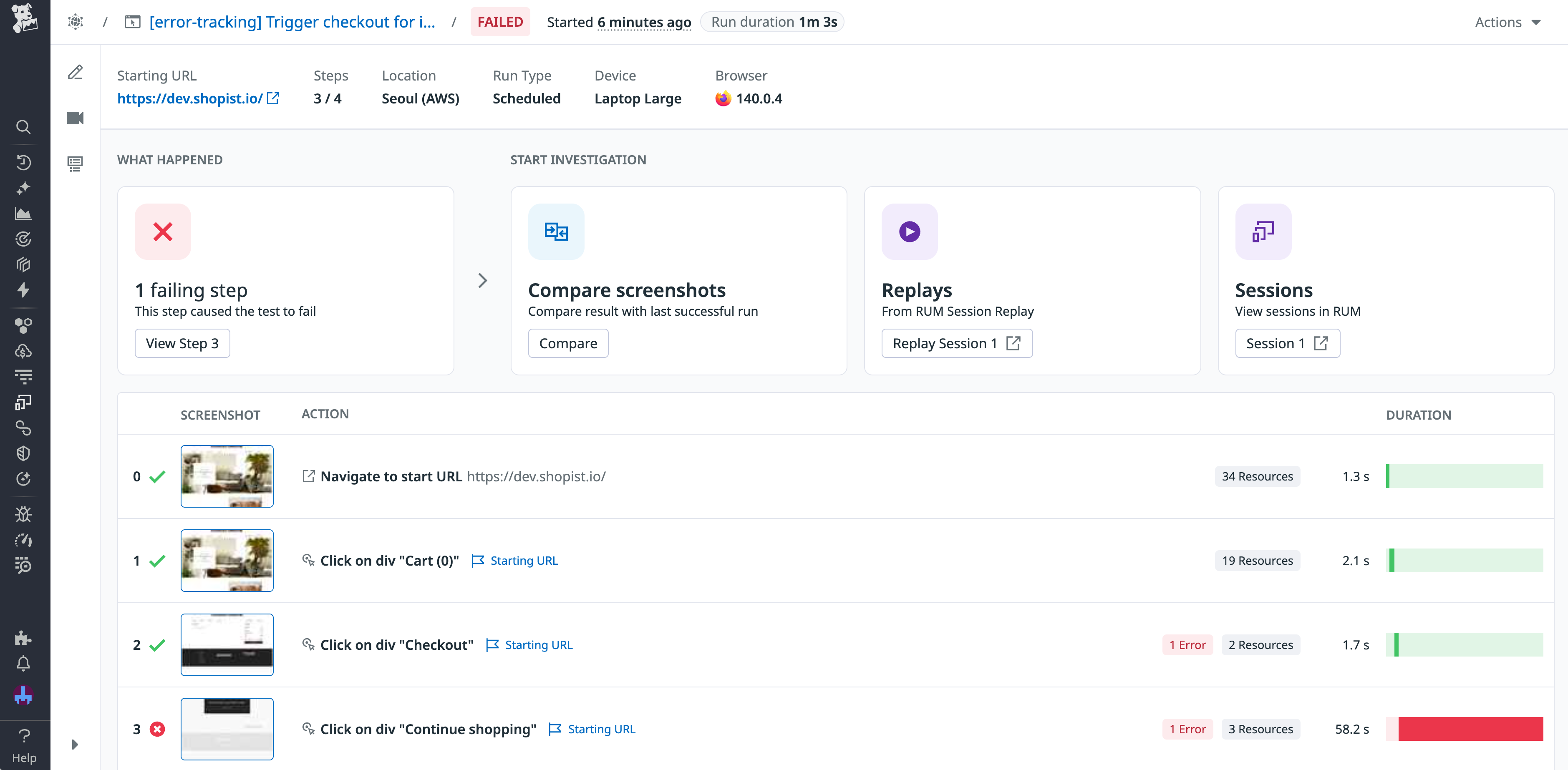
Task: Click the synthetics breadcrumb home icon
Action: coord(76,22)
